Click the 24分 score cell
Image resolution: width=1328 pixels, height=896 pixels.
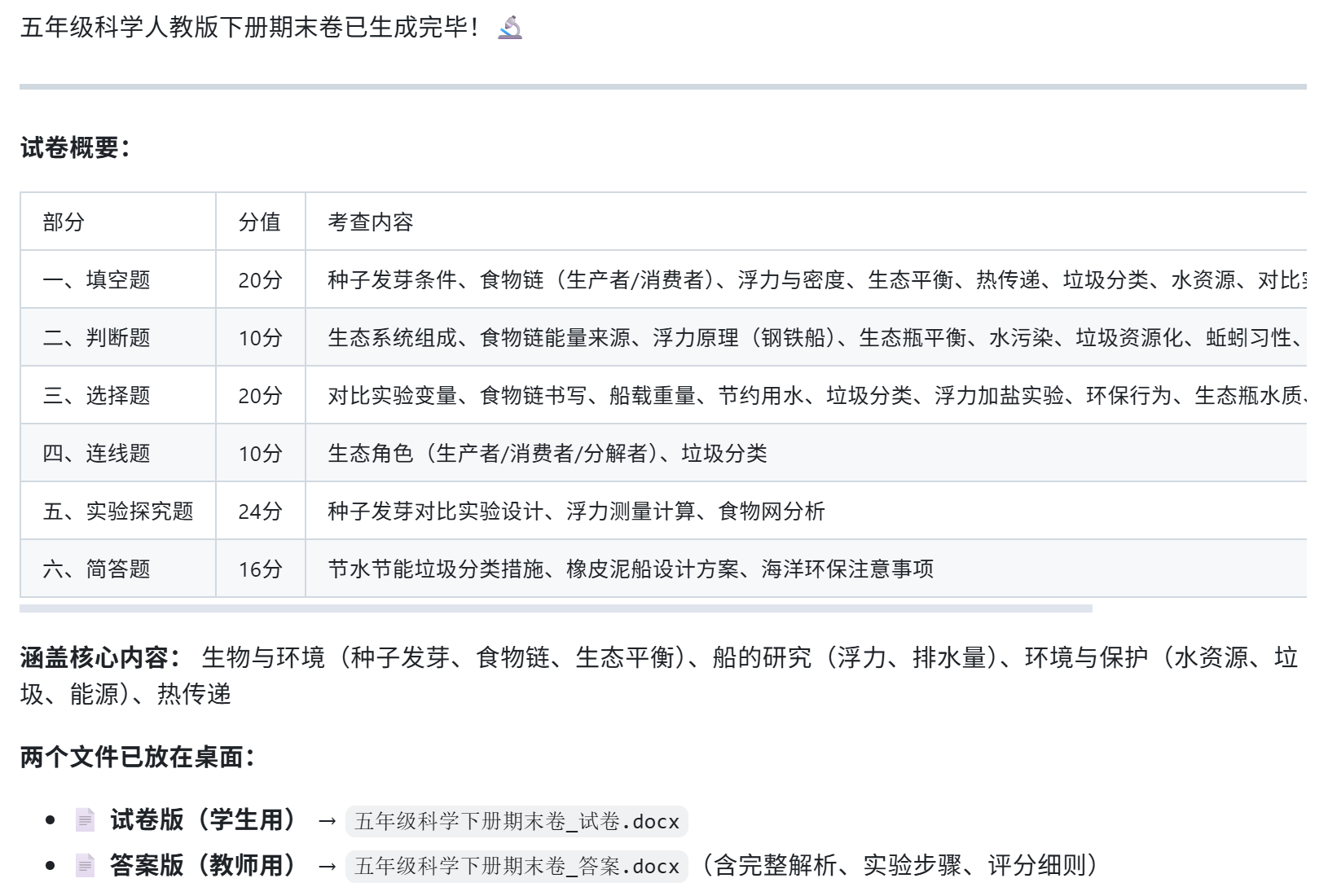click(261, 511)
